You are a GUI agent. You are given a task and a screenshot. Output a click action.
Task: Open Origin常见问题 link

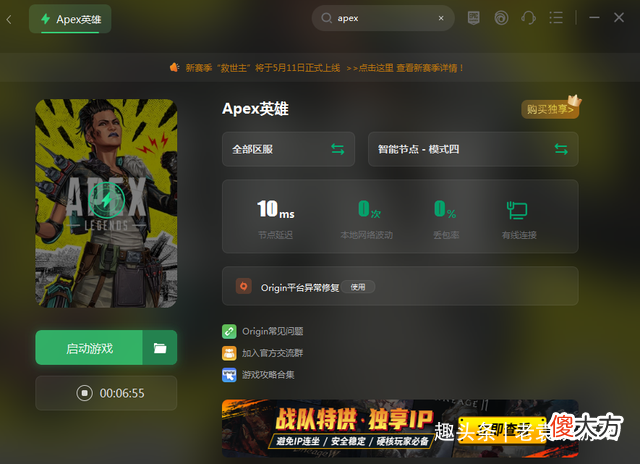point(273,331)
